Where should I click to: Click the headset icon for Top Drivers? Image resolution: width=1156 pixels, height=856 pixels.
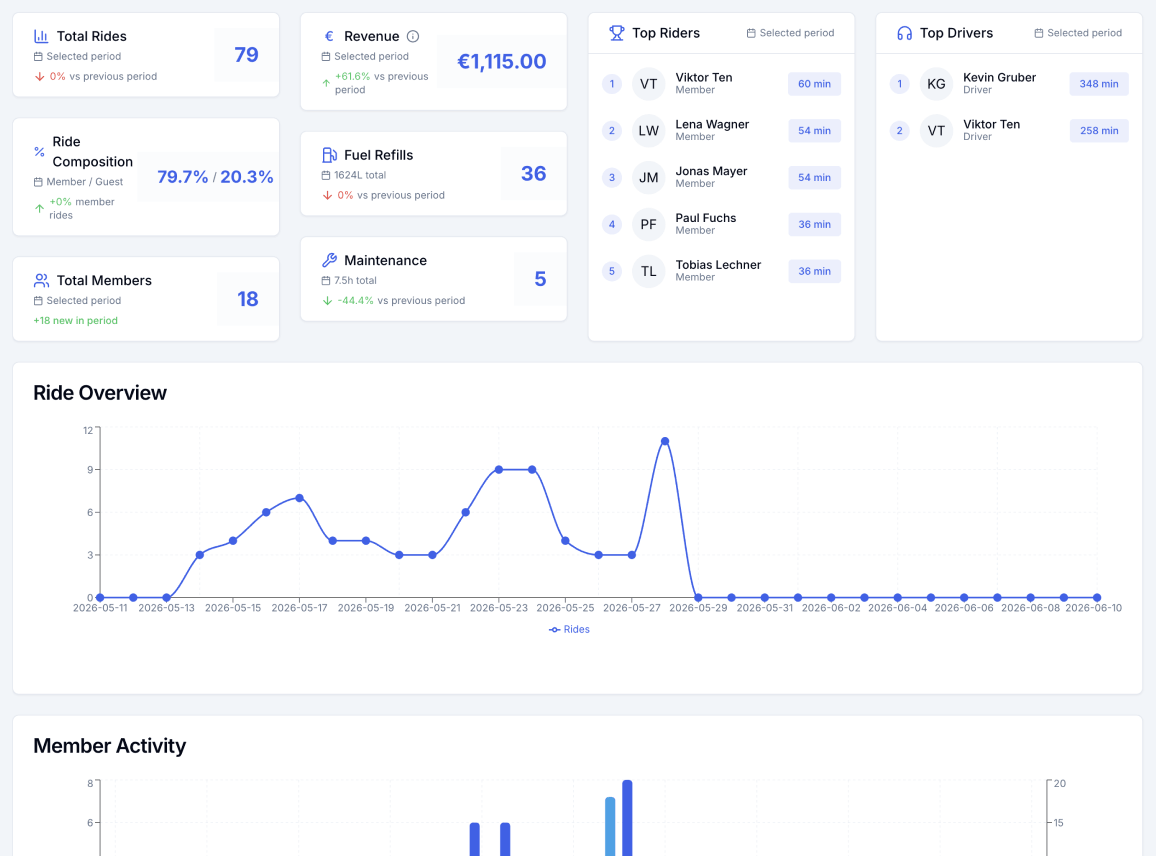[x=905, y=33]
